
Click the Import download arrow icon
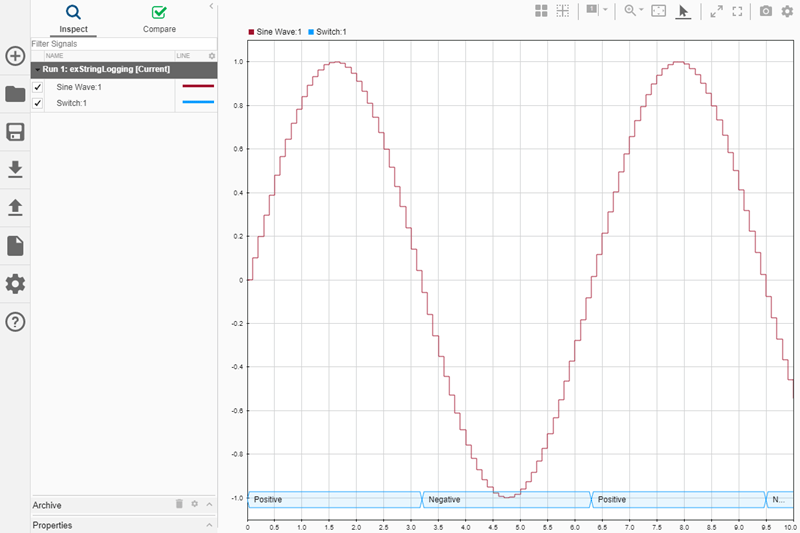(15, 169)
